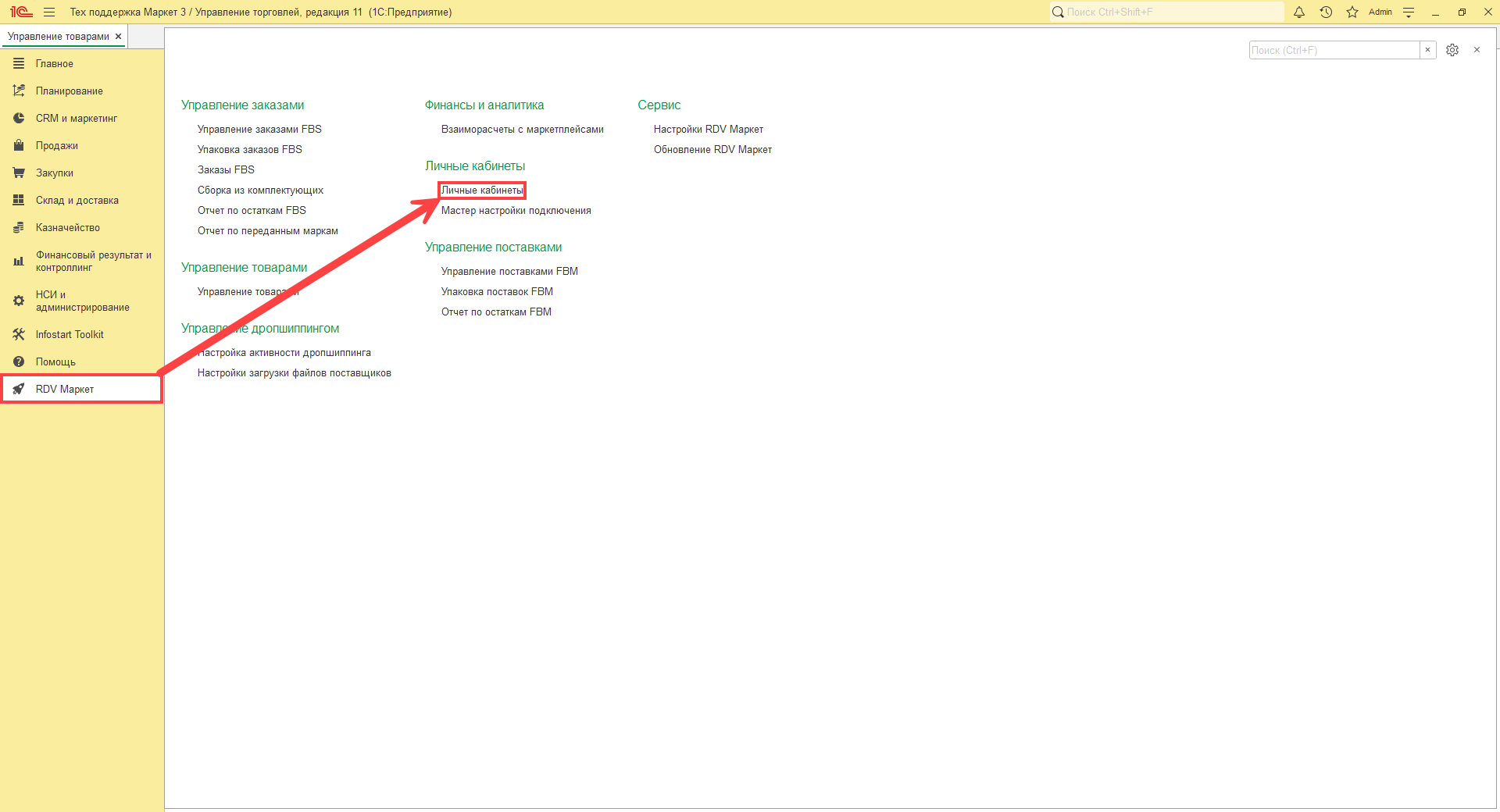Restore down the application window
The width and height of the screenshot is (1500, 812).
click(x=1462, y=12)
